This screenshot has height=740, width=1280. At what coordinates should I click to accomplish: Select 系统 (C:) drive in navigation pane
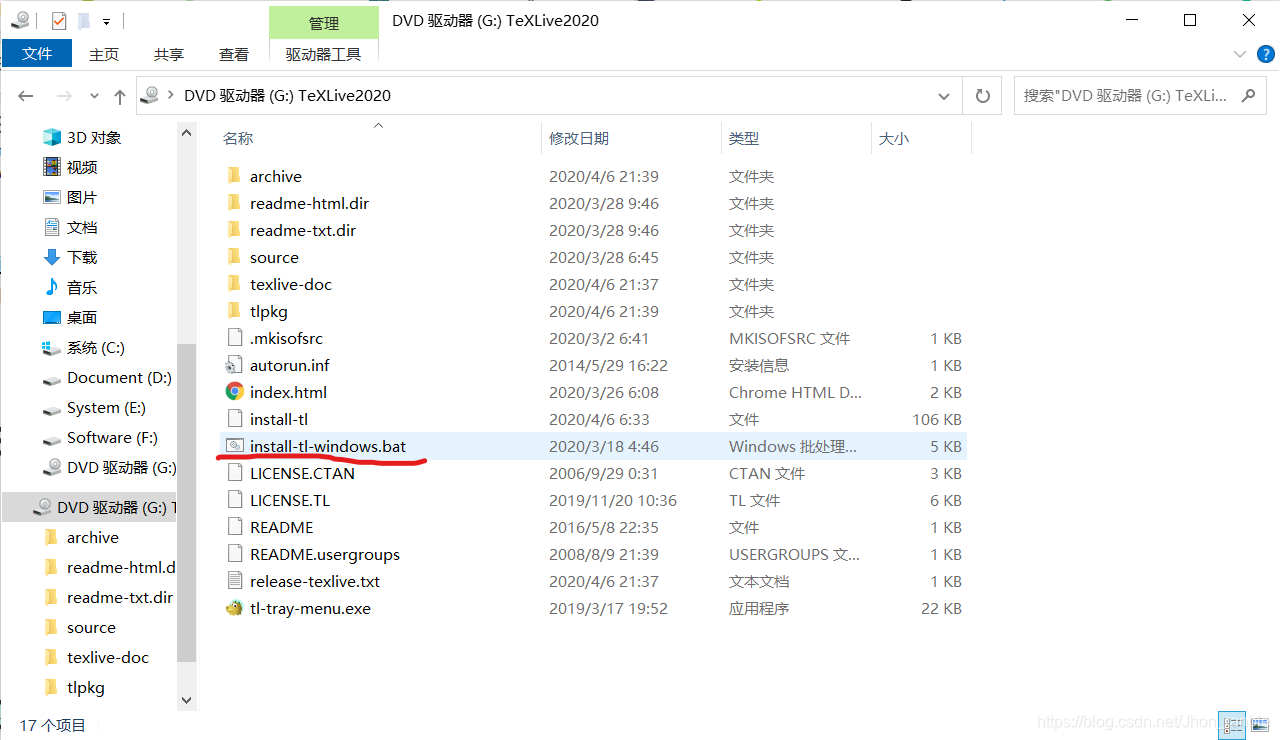tap(96, 347)
